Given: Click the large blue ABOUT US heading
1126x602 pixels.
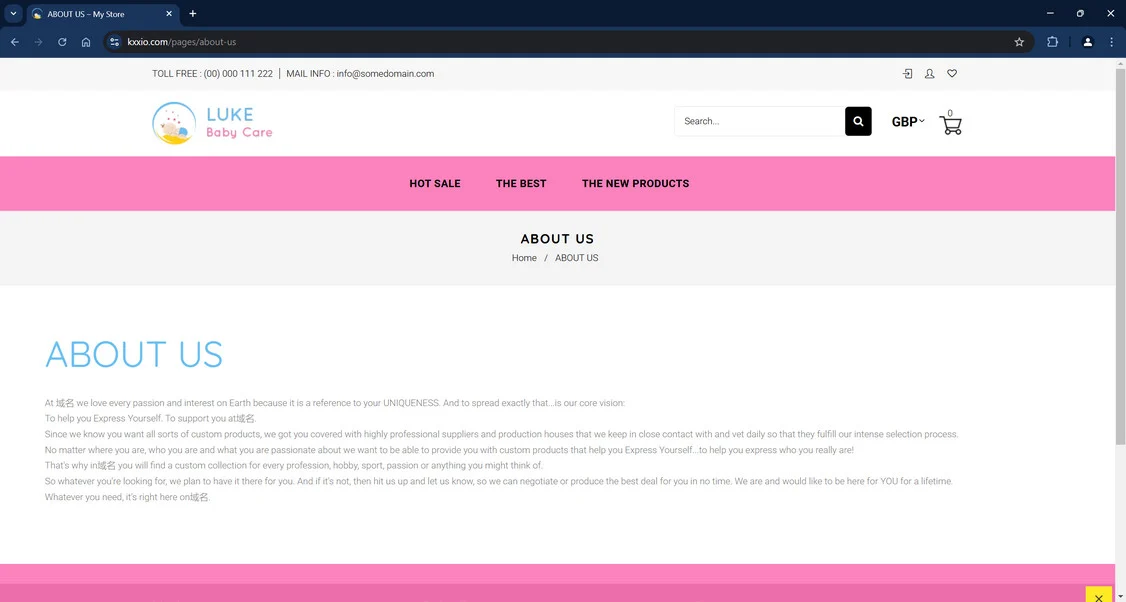Looking at the screenshot, I should click(x=134, y=355).
